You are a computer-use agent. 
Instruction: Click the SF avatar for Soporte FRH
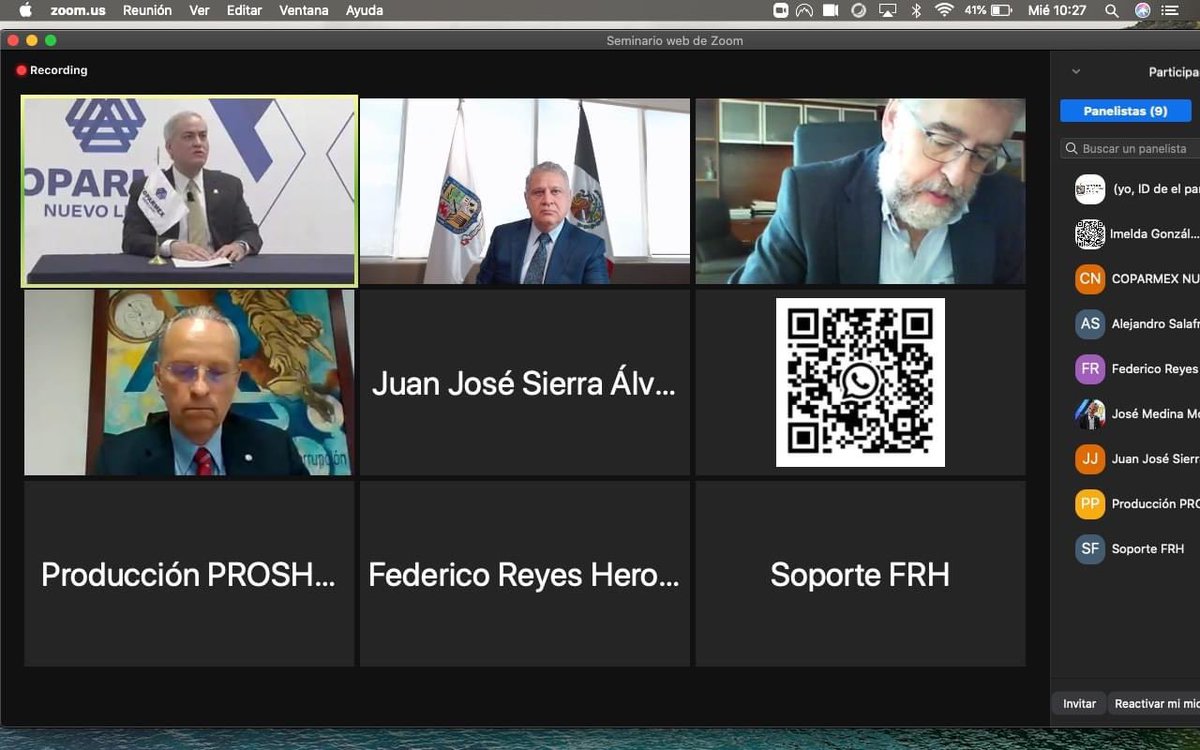click(1090, 549)
